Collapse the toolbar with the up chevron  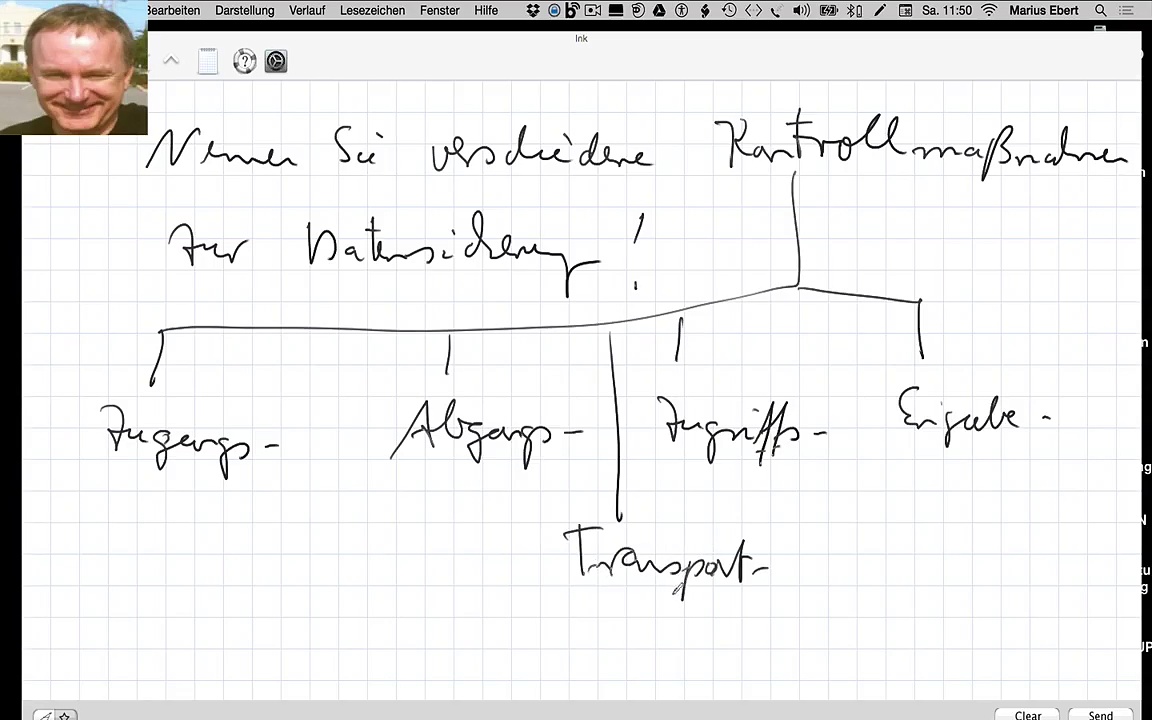(171, 61)
